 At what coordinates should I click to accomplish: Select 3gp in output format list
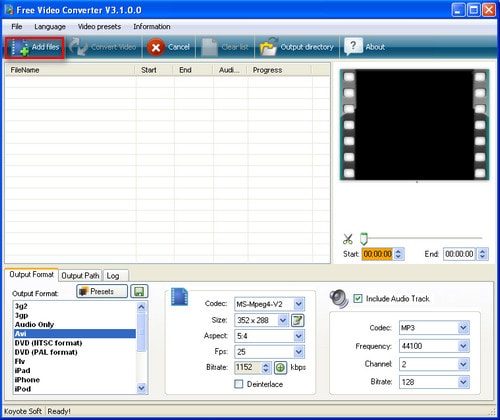click(75, 315)
